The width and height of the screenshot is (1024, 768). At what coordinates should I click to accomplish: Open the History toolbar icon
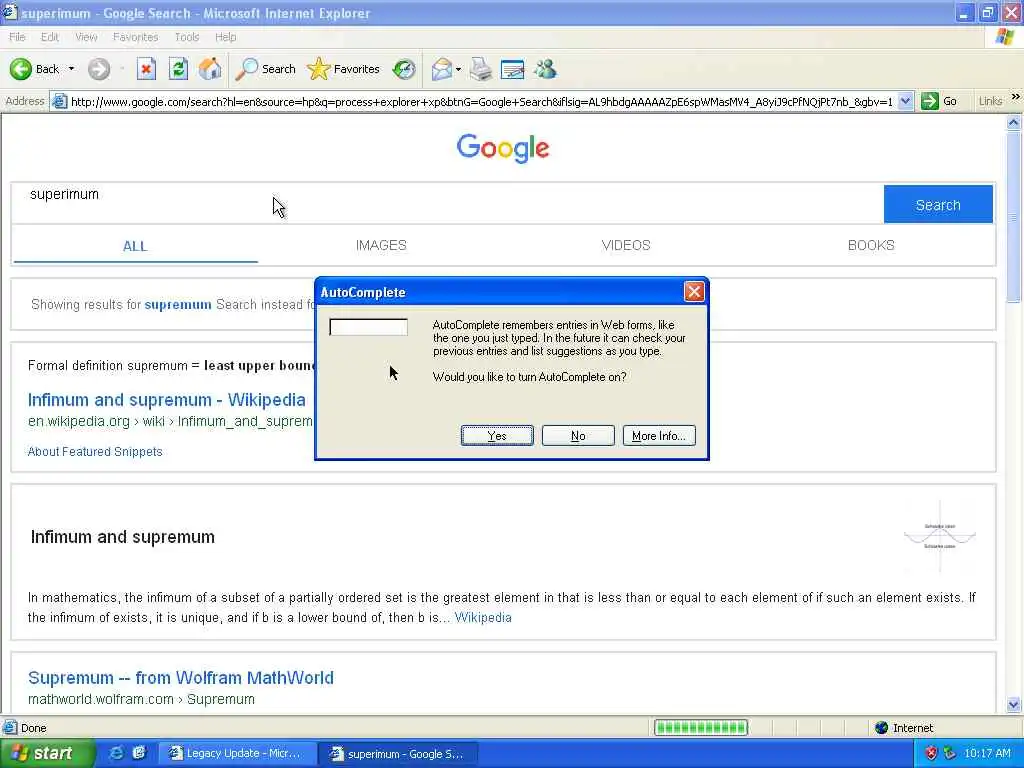[x=404, y=69]
